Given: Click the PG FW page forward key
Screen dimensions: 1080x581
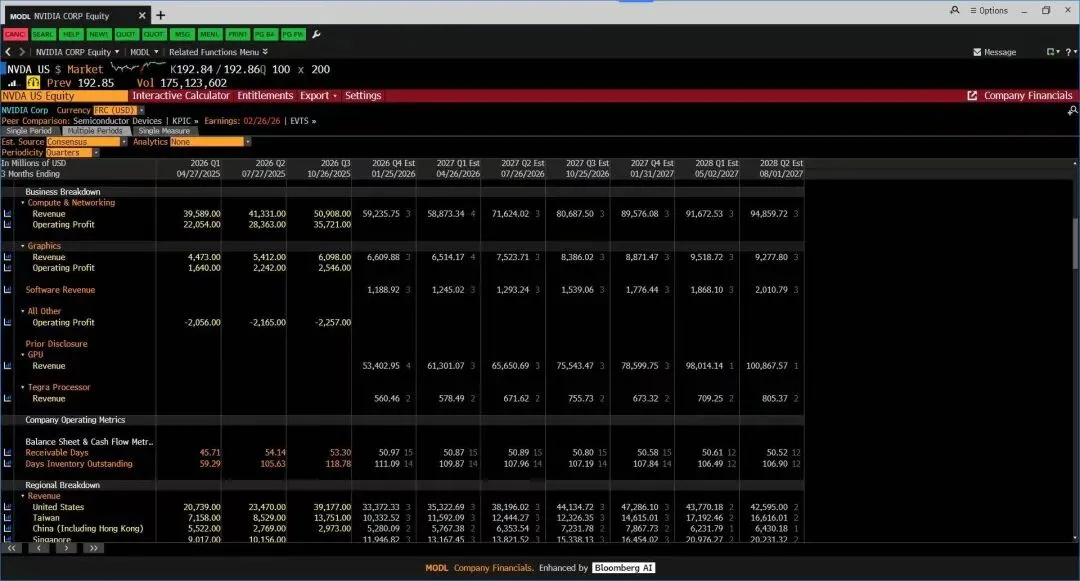Looking at the screenshot, I should pyautogui.click(x=293, y=34).
